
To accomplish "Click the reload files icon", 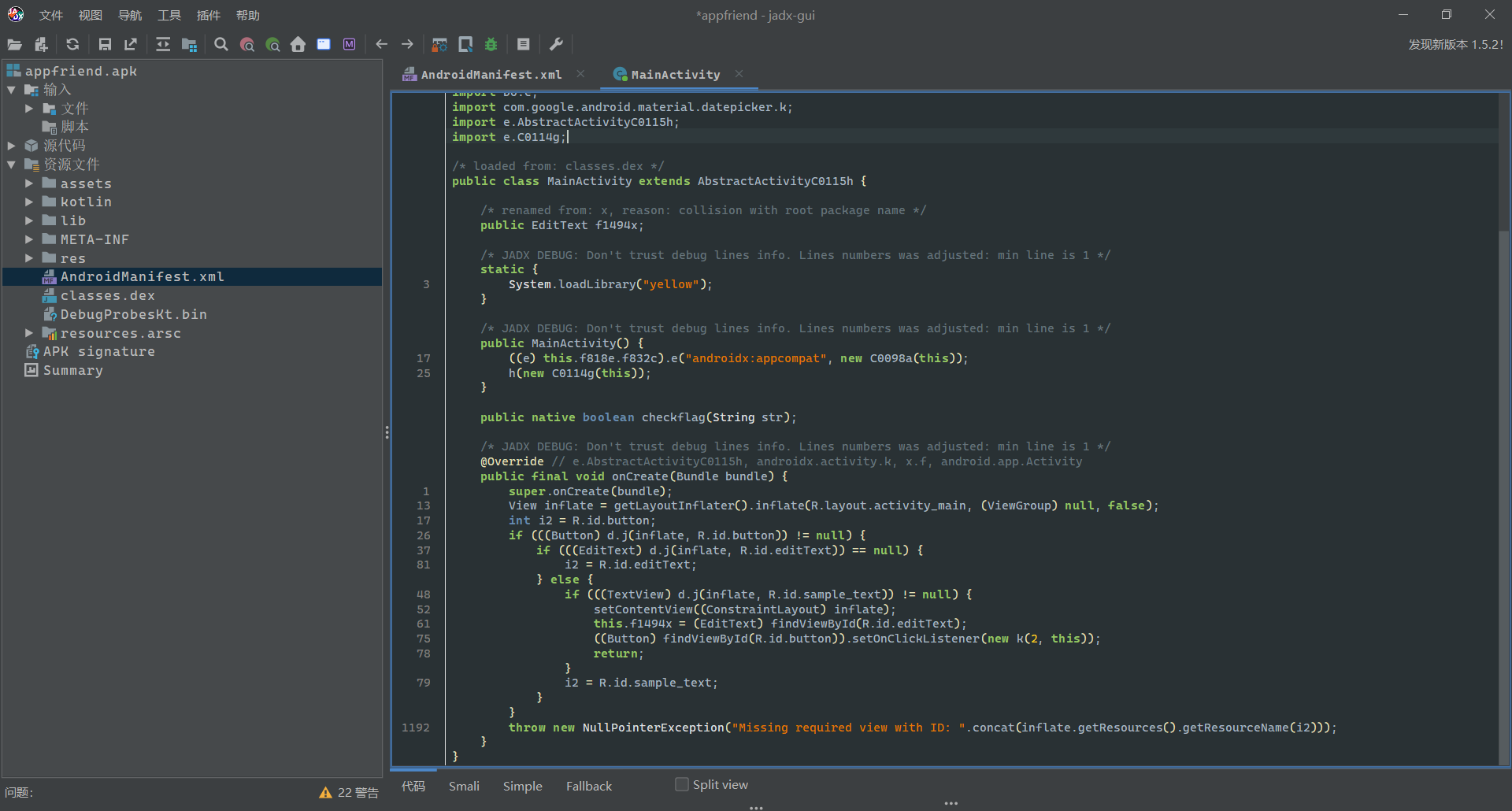I will tap(72, 45).
